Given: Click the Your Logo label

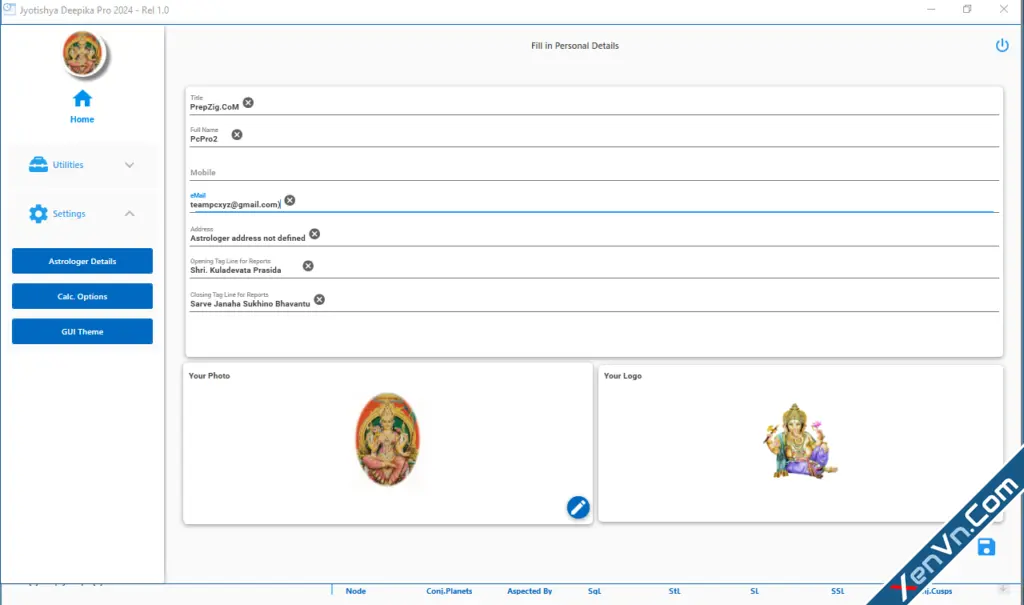Looking at the screenshot, I should [622, 376].
